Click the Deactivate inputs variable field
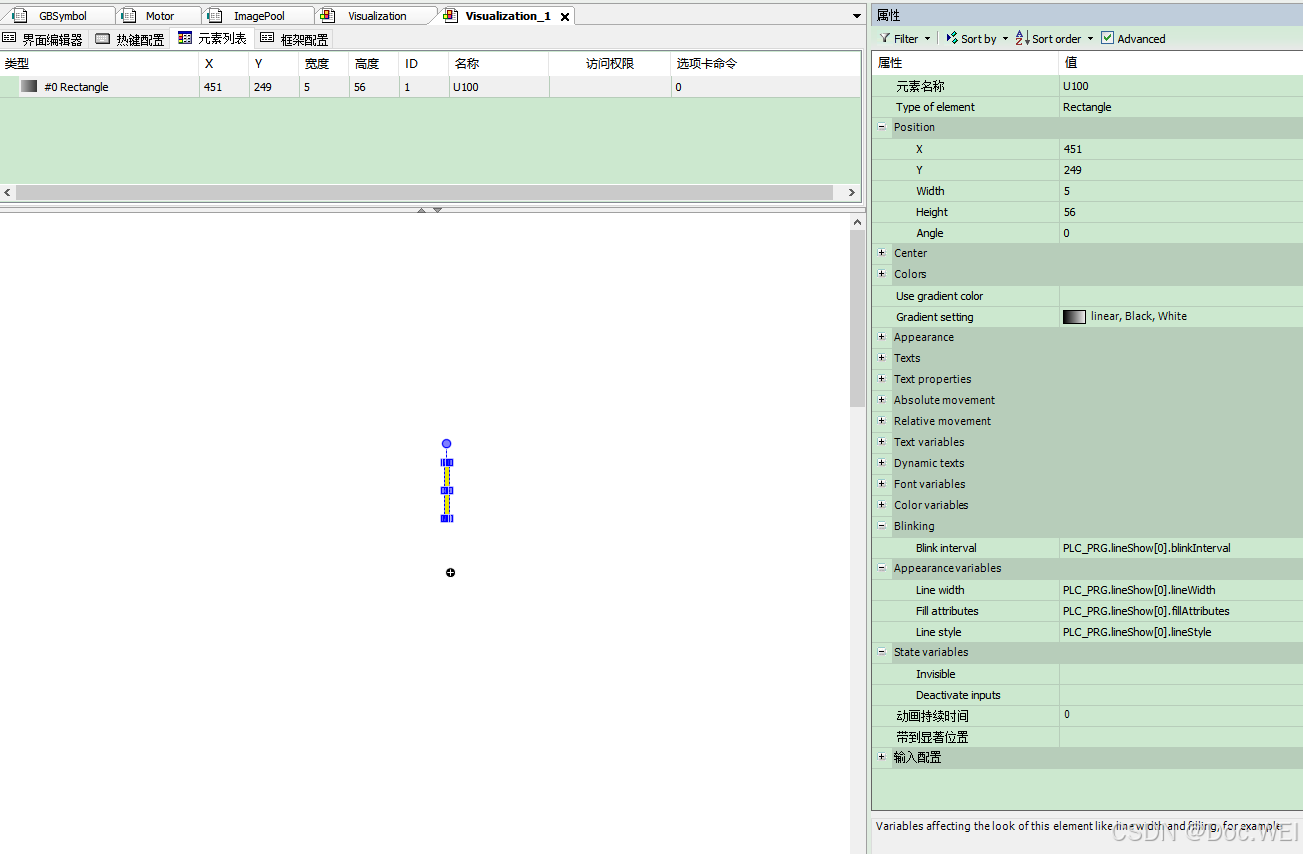Image resolution: width=1303 pixels, height=854 pixels. click(1181, 695)
